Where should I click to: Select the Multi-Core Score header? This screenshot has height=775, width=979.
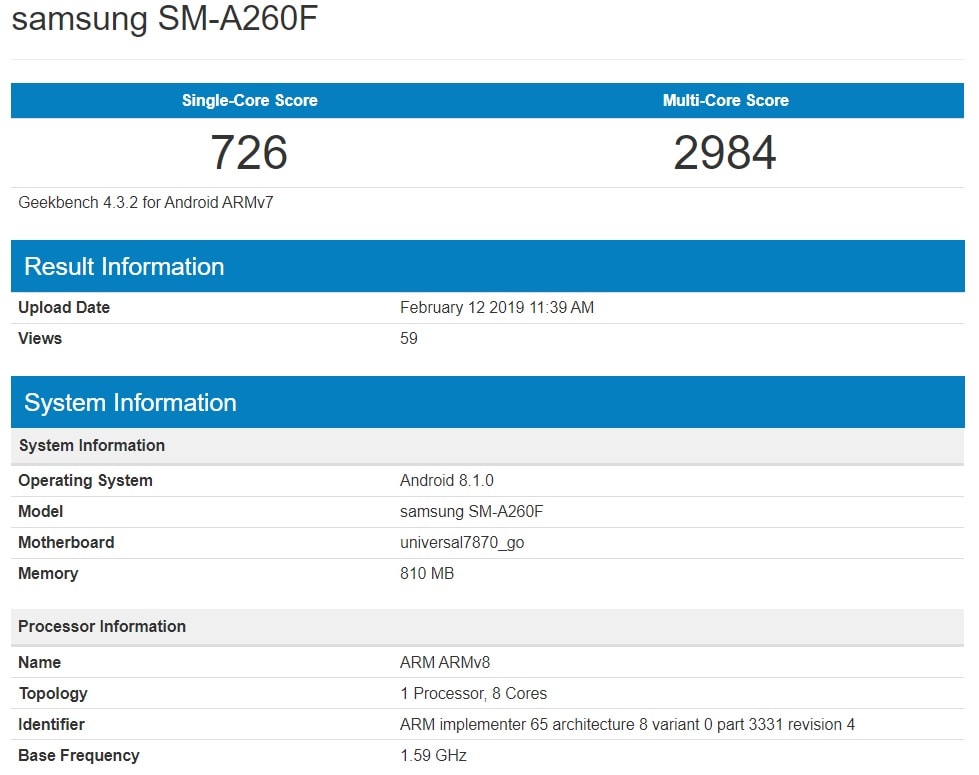click(x=726, y=101)
